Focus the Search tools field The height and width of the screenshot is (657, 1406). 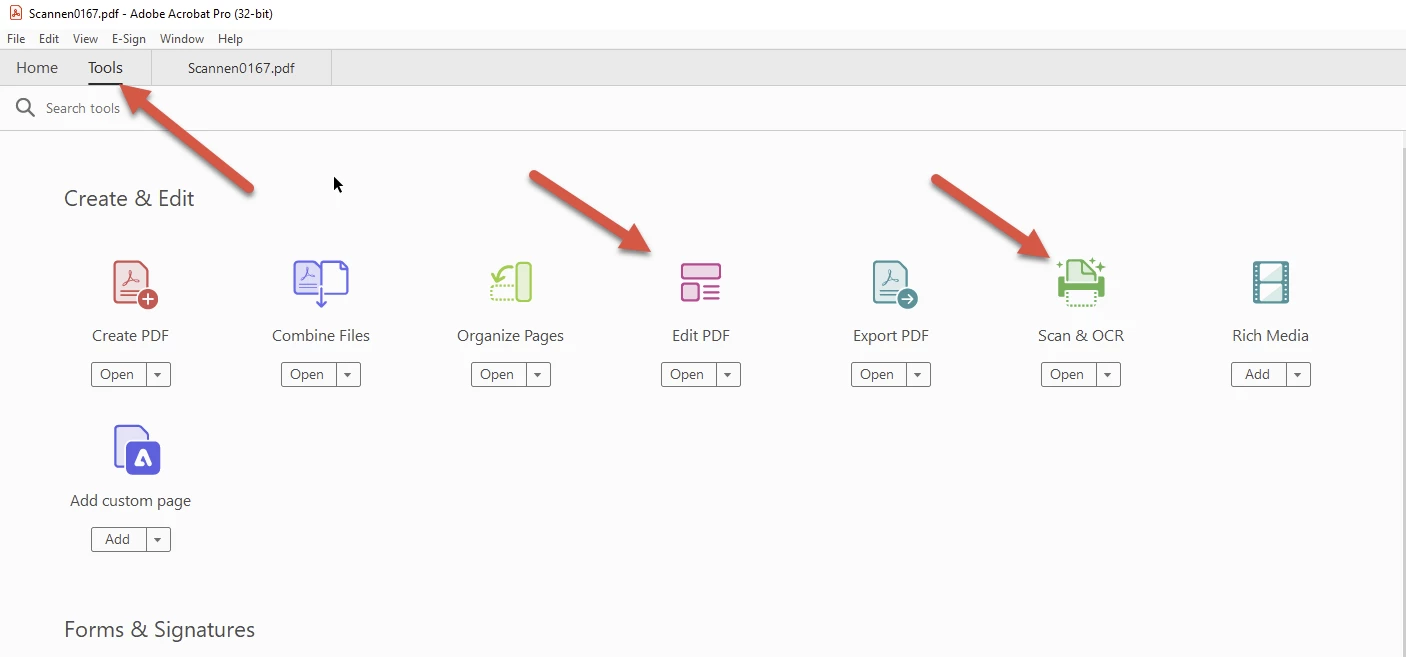(x=83, y=108)
